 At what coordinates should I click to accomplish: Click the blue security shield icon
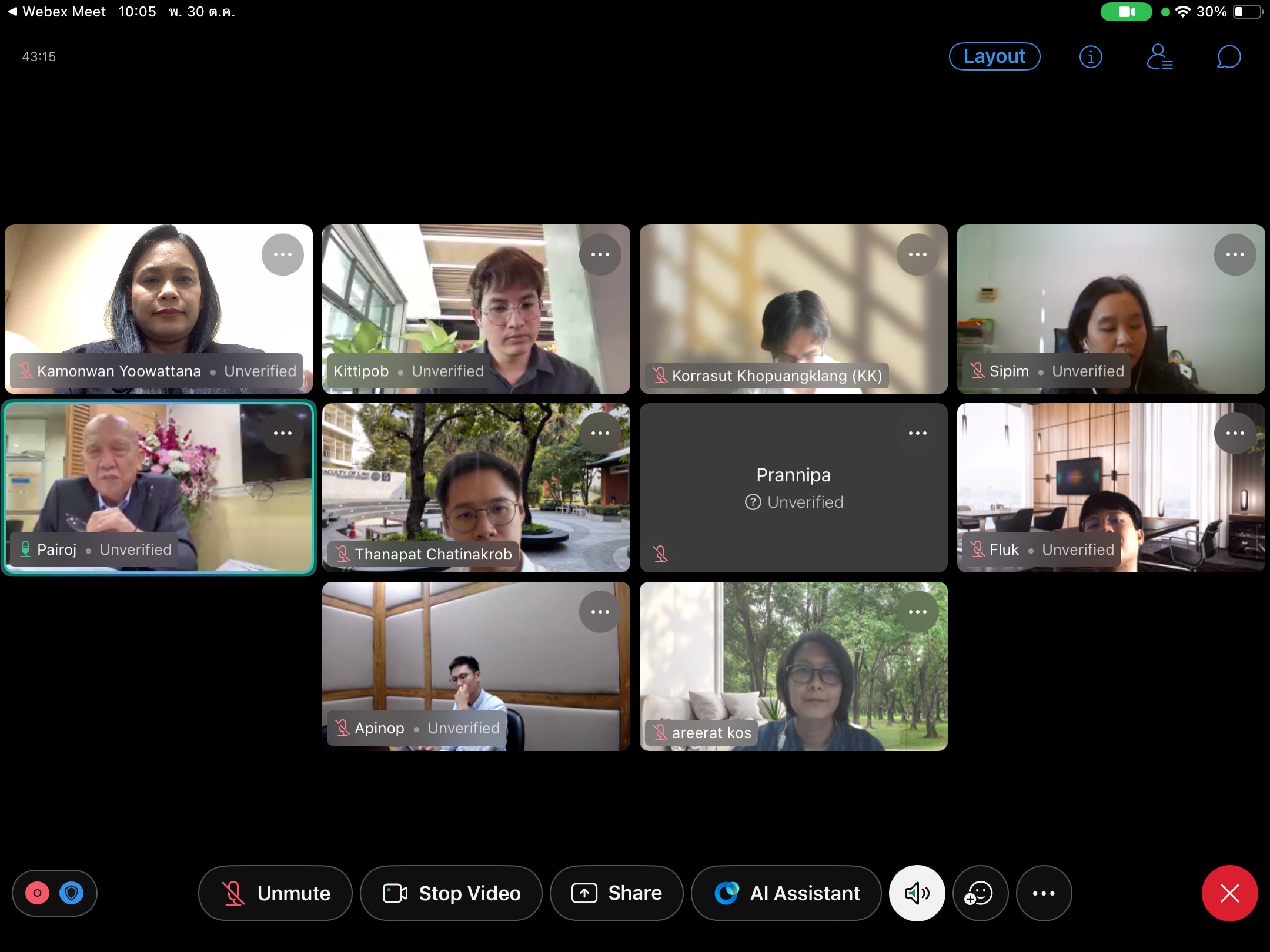point(72,893)
